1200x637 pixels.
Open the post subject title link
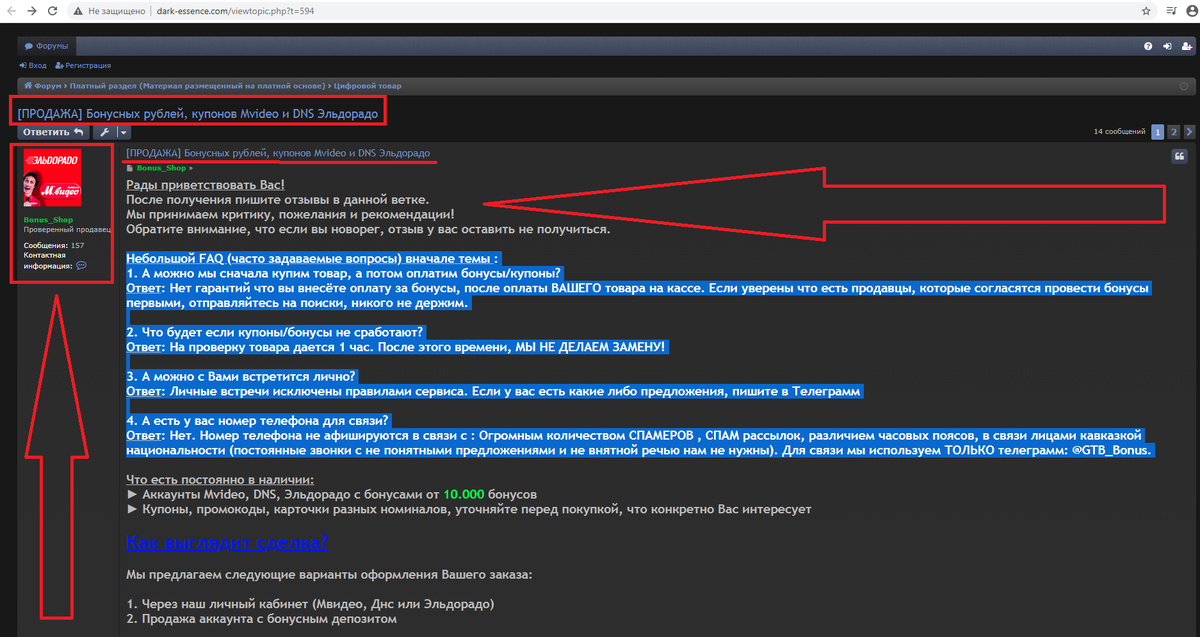coord(278,153)
